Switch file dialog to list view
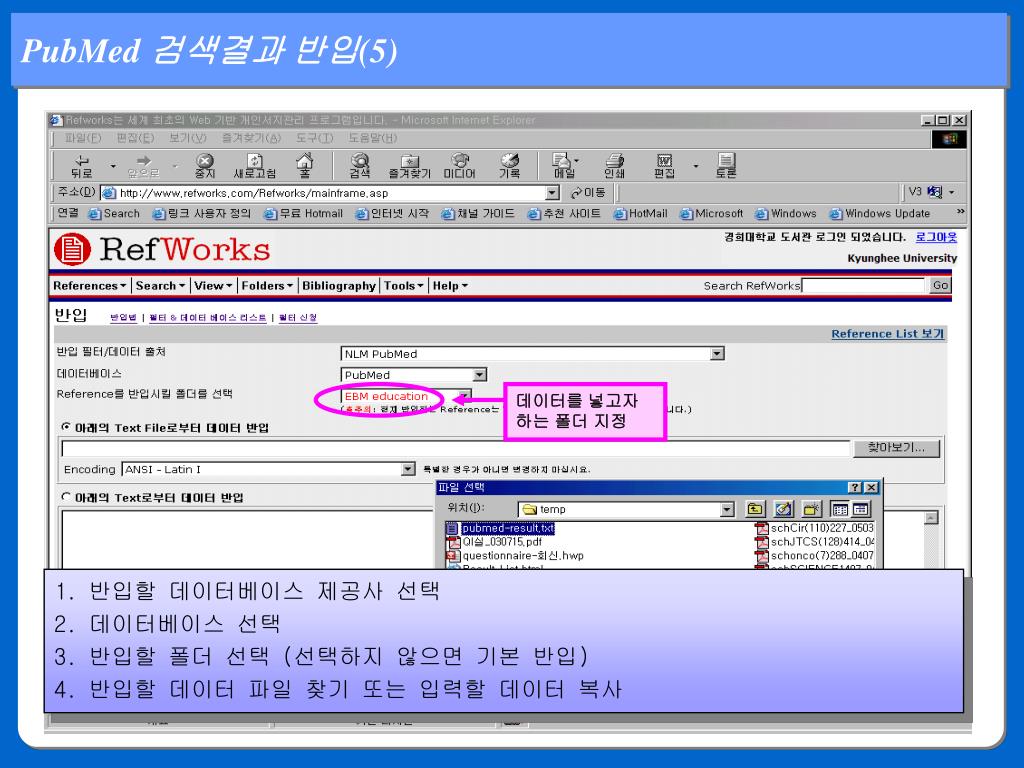Screen dimensions: 1024x768 [840, 509]
